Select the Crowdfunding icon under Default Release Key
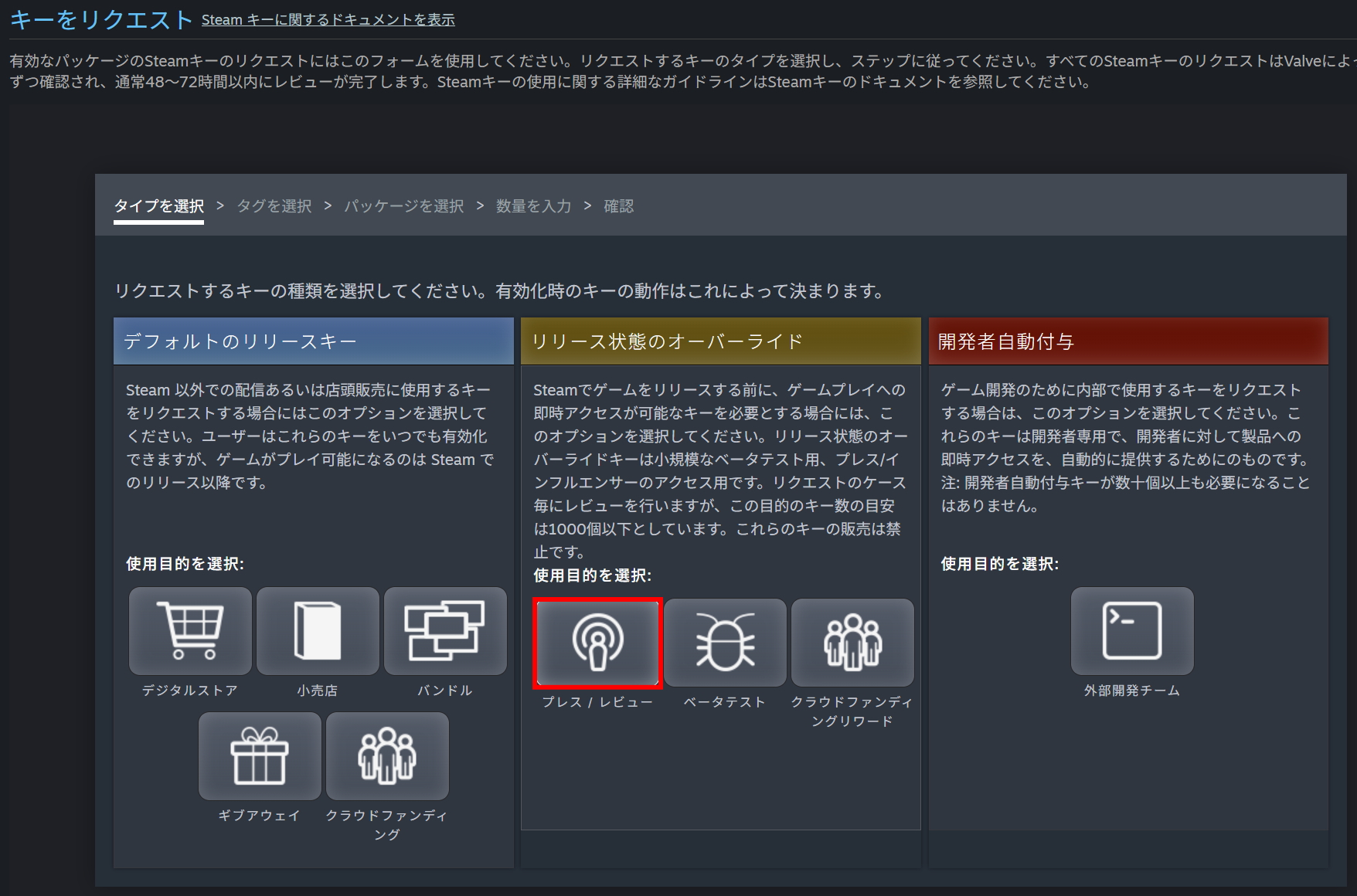Viewport: 1357px width, 896px height. coord(387,756)
